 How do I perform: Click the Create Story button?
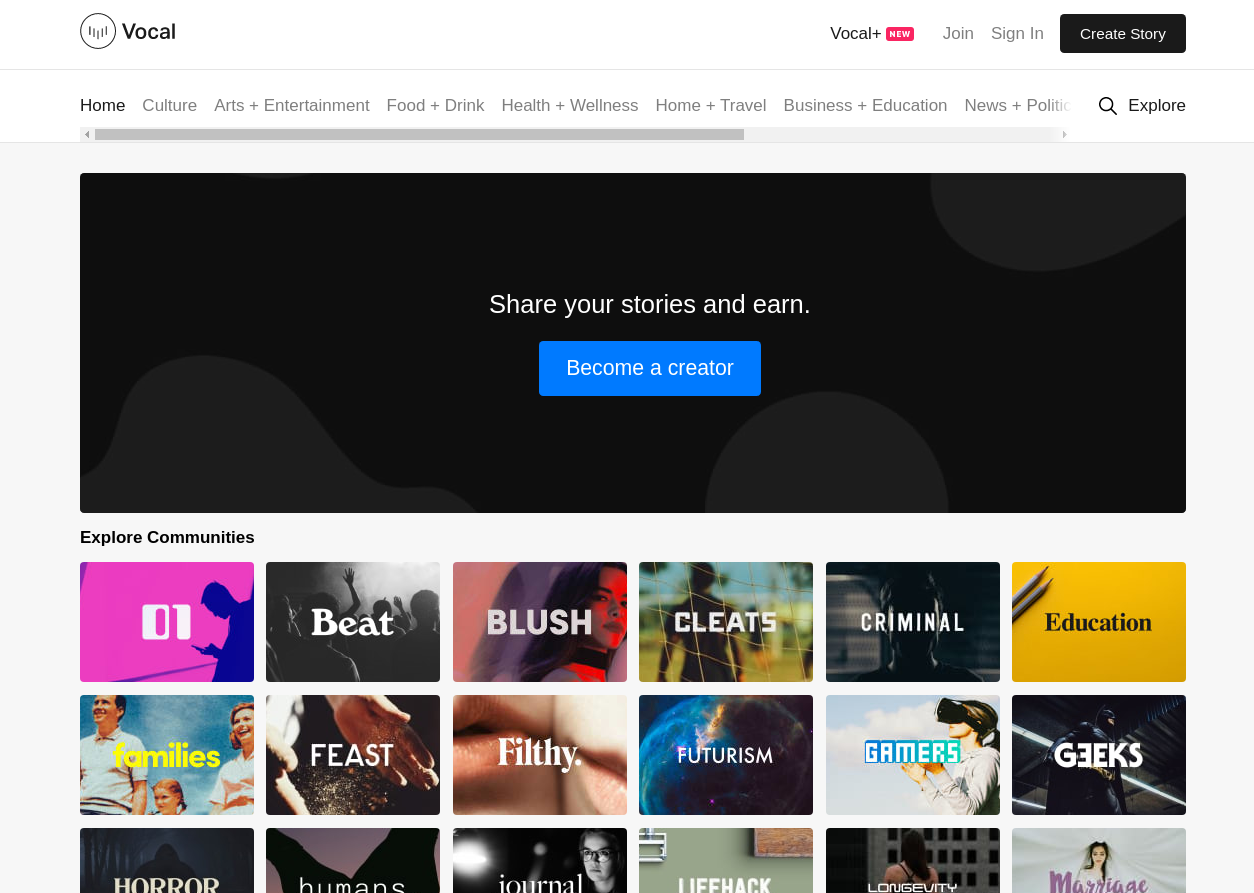1122,34
